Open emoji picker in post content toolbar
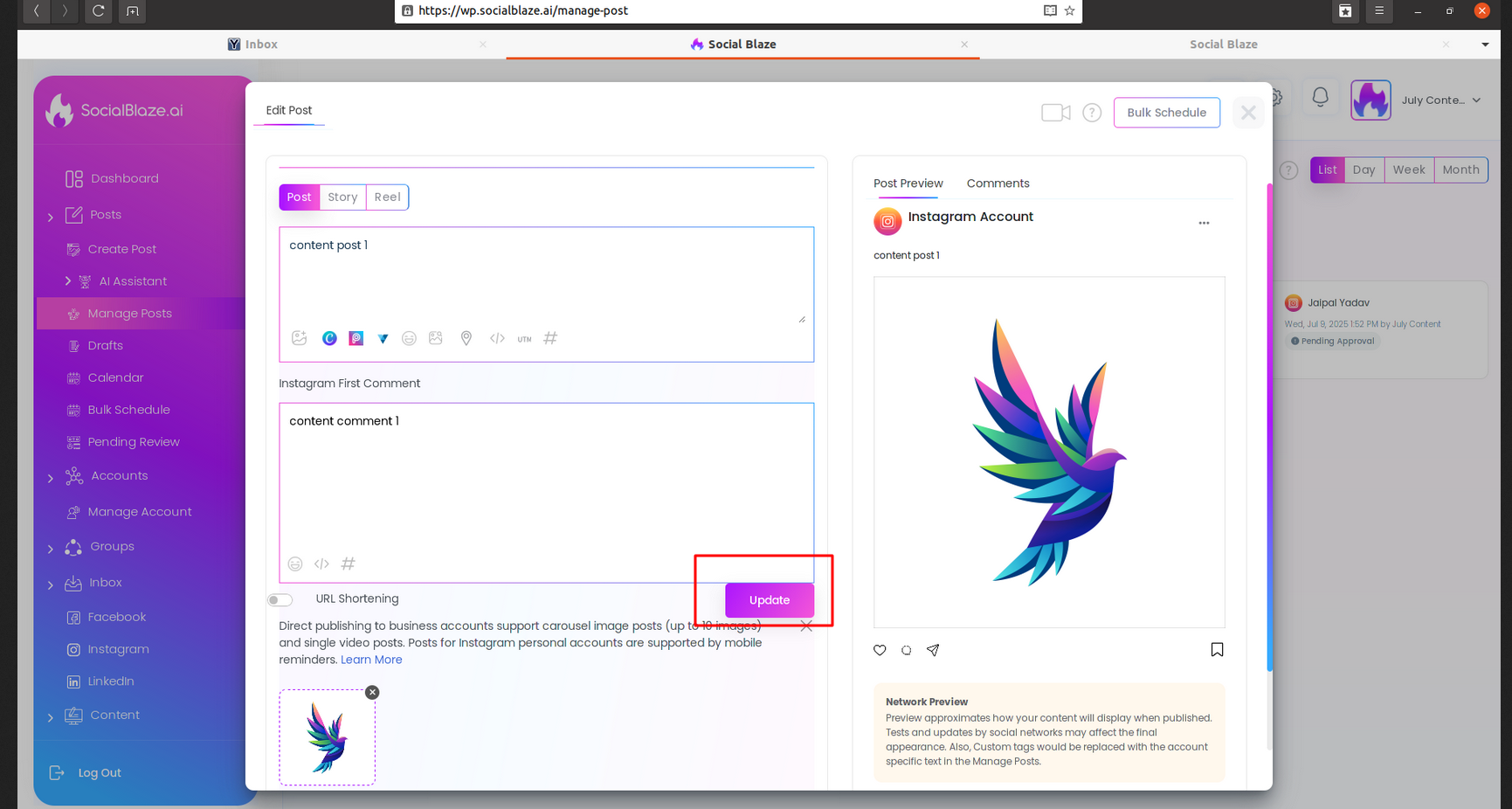The height and width of the screenshot is (809, 1512). point(409,338)
